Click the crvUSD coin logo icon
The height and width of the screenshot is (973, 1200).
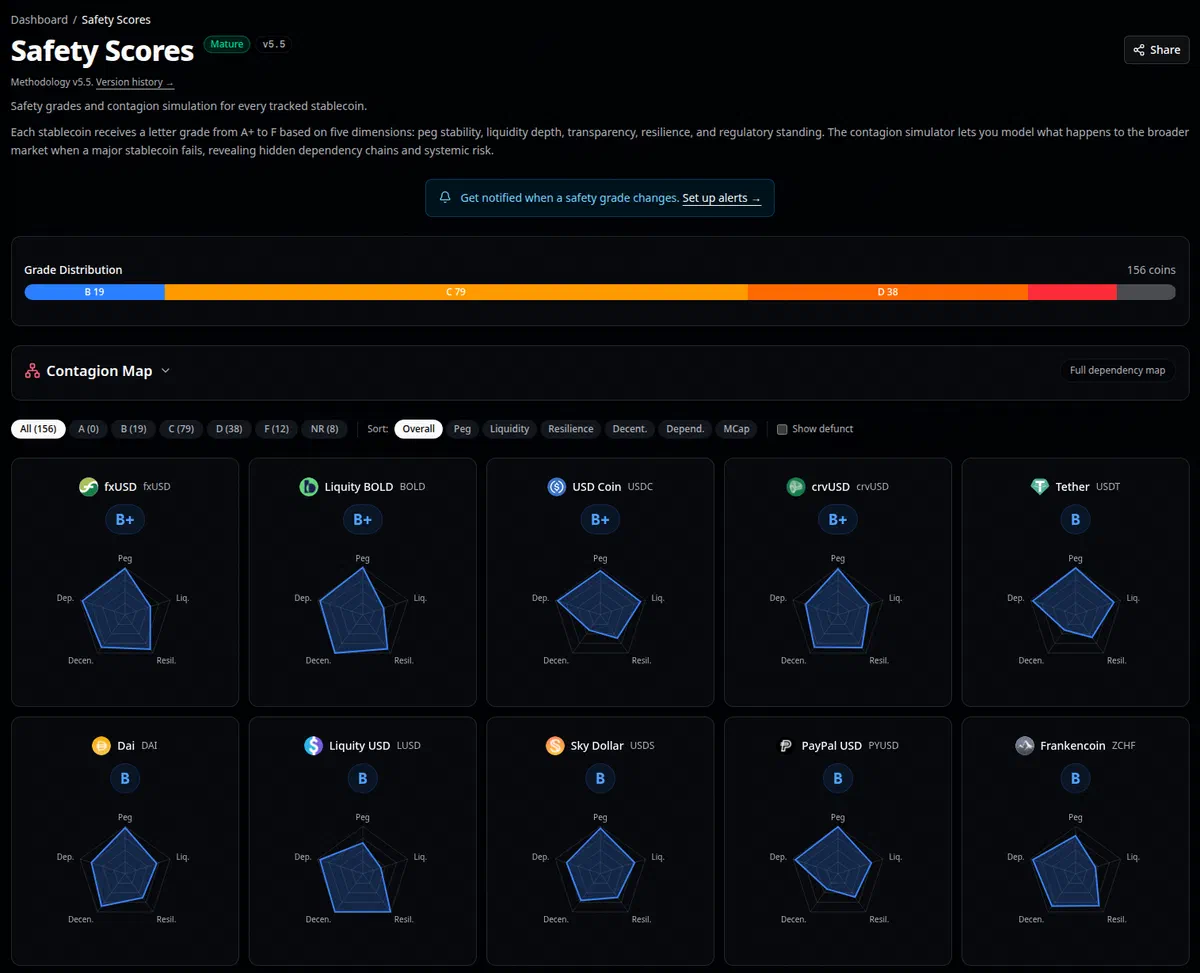point(795,487)
